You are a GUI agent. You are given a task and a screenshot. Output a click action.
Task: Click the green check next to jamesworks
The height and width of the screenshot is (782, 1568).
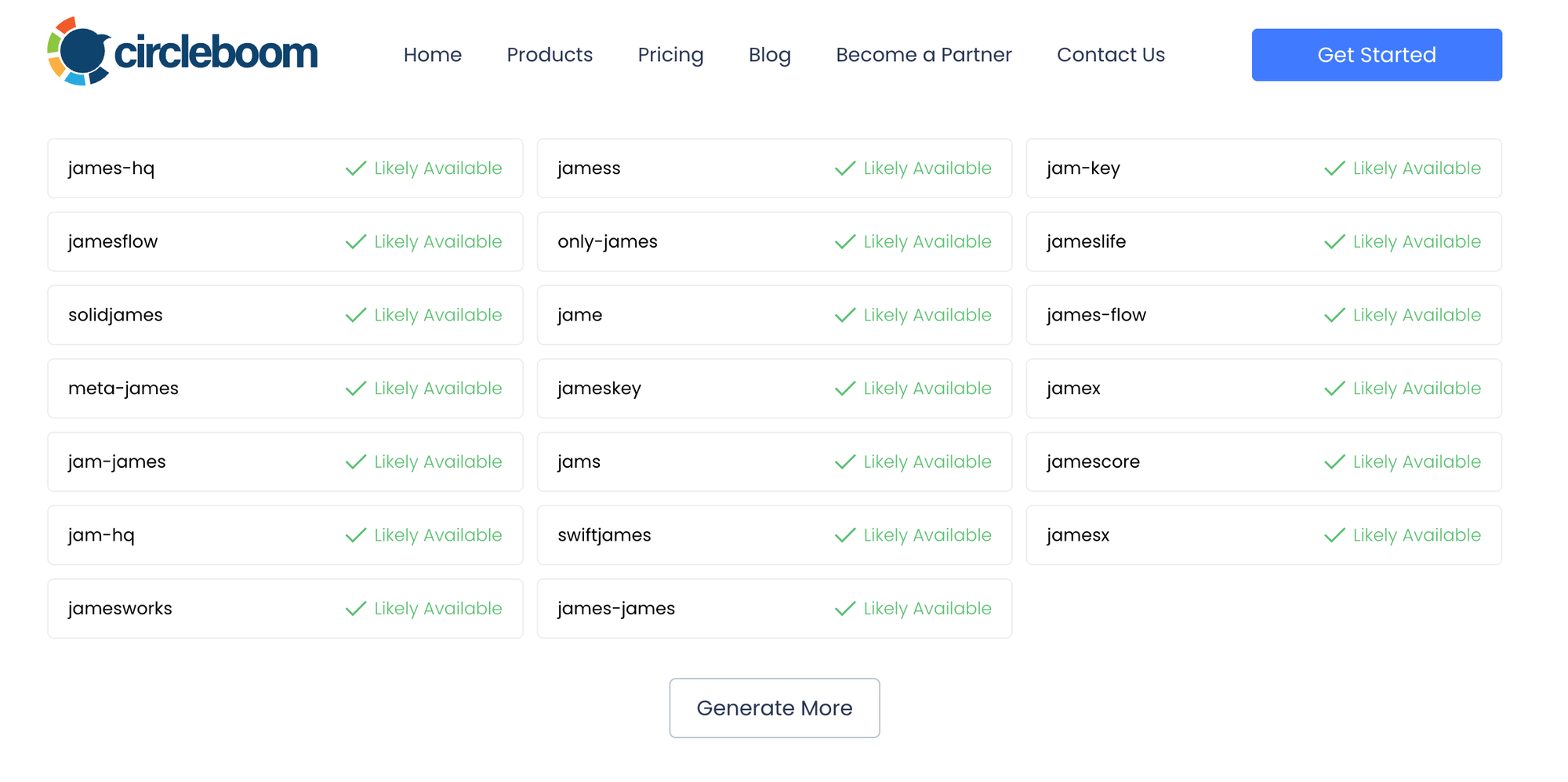point(354,608)
